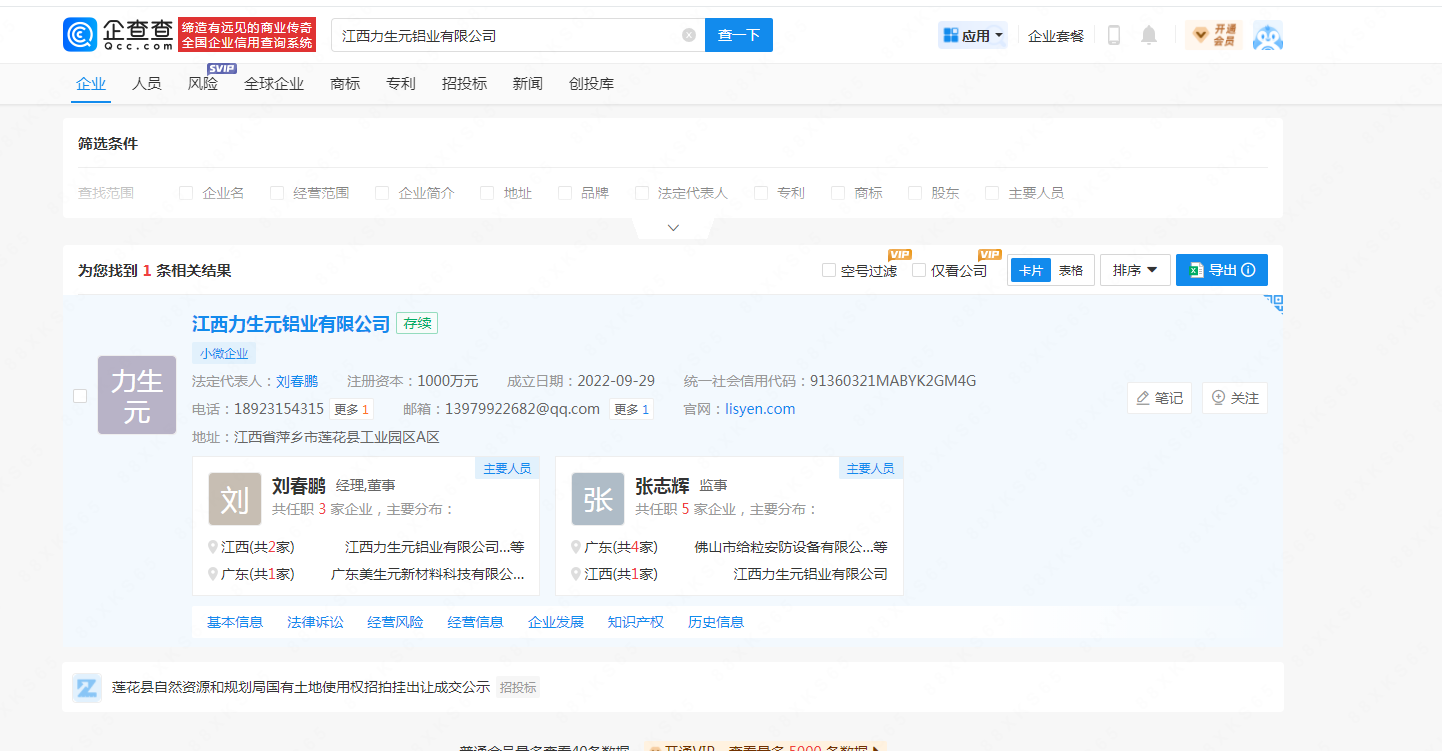Click the 刘 avatar of 刘春鹏
The image size is (1442, 751).
234,499
